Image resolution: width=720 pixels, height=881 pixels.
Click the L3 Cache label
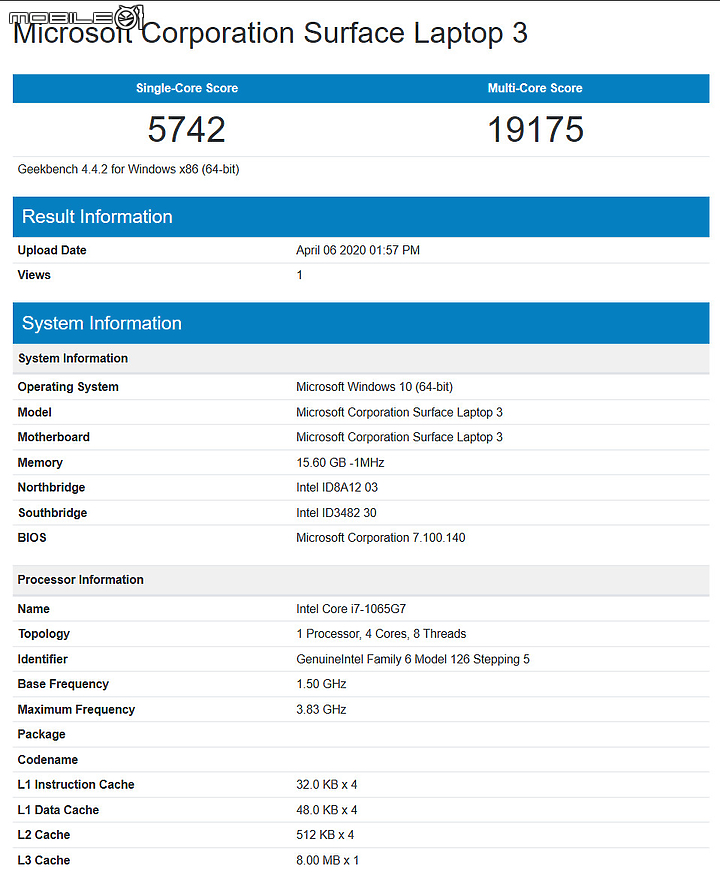pyautogui.click(x=43, y=860)
